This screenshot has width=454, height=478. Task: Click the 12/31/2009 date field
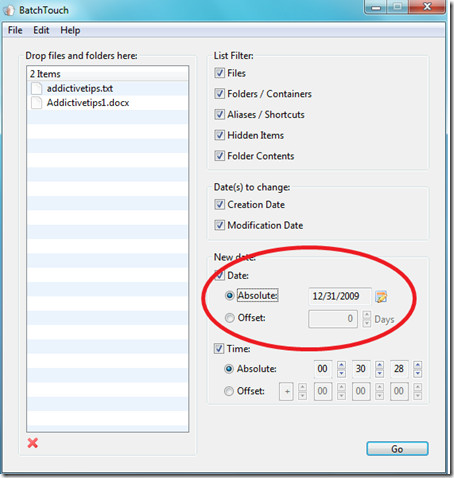pyautogui.click(x=340, y=296)
